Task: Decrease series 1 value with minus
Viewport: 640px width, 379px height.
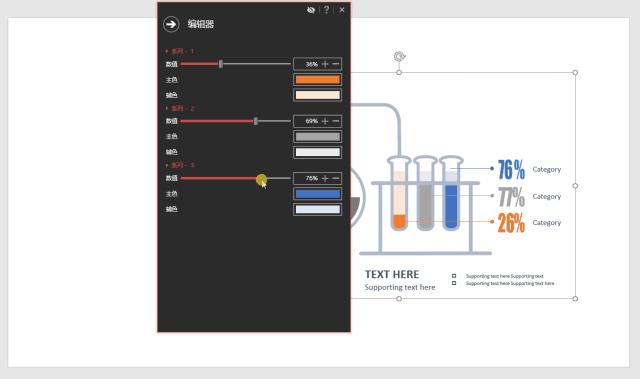Action: pyautogui.click(x=336, y=64)
